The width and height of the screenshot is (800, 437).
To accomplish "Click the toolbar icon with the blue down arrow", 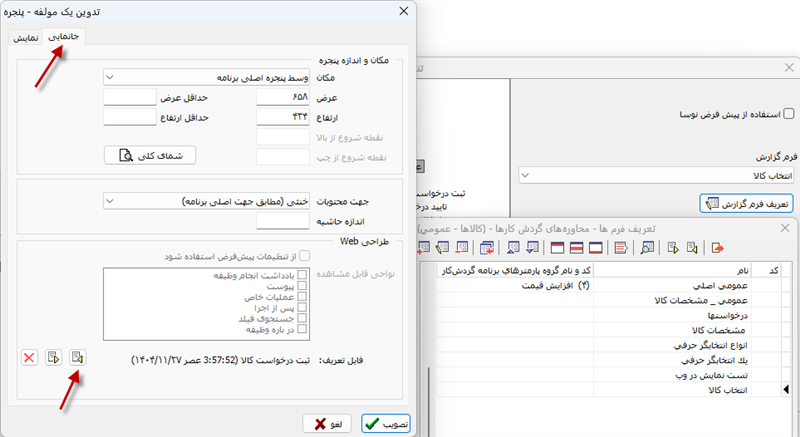I will click(x=531, y=247).
